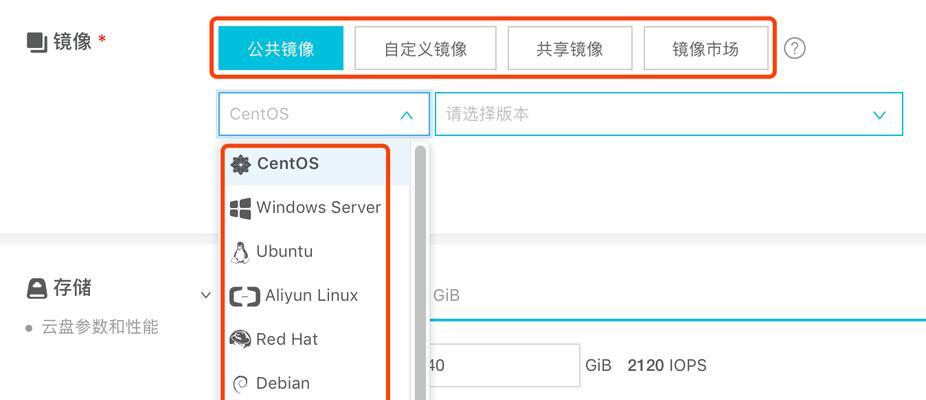Open the 共享镜像 tab
This screenshot has height=400, width=926.
coord(570,48)
